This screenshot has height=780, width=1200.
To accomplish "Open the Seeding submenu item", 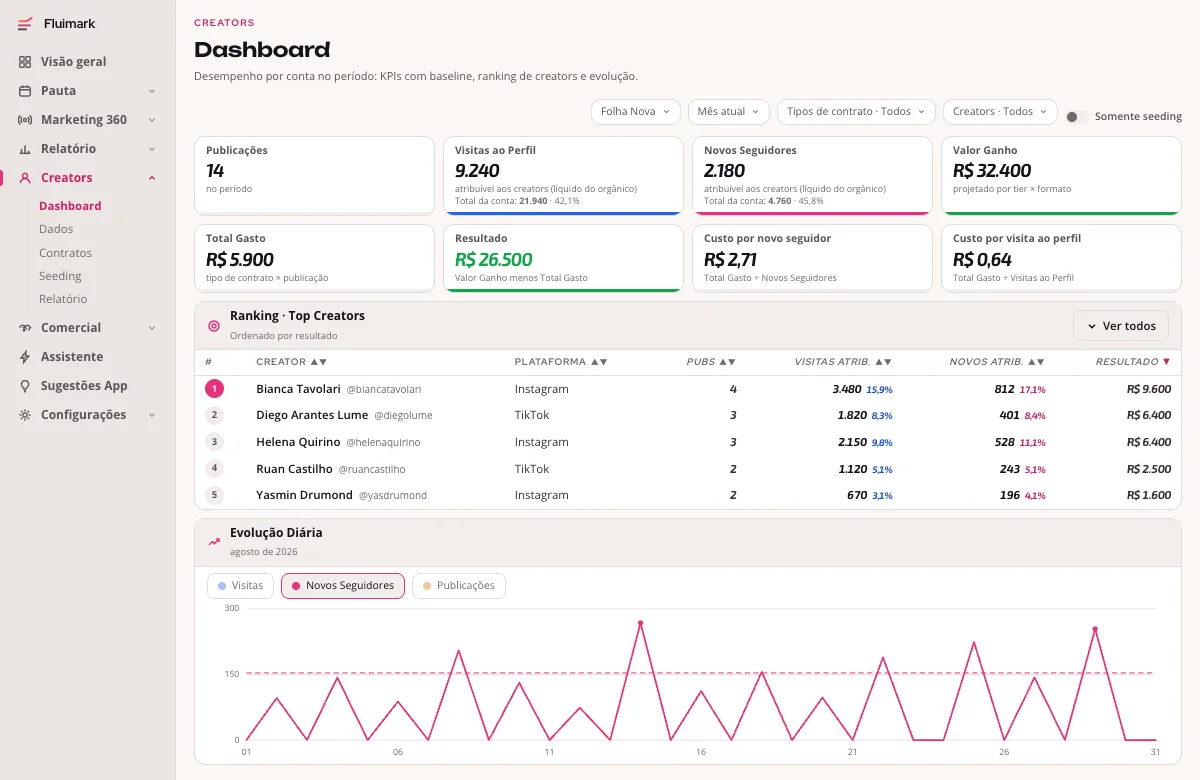I will click(x=60, y=276).
